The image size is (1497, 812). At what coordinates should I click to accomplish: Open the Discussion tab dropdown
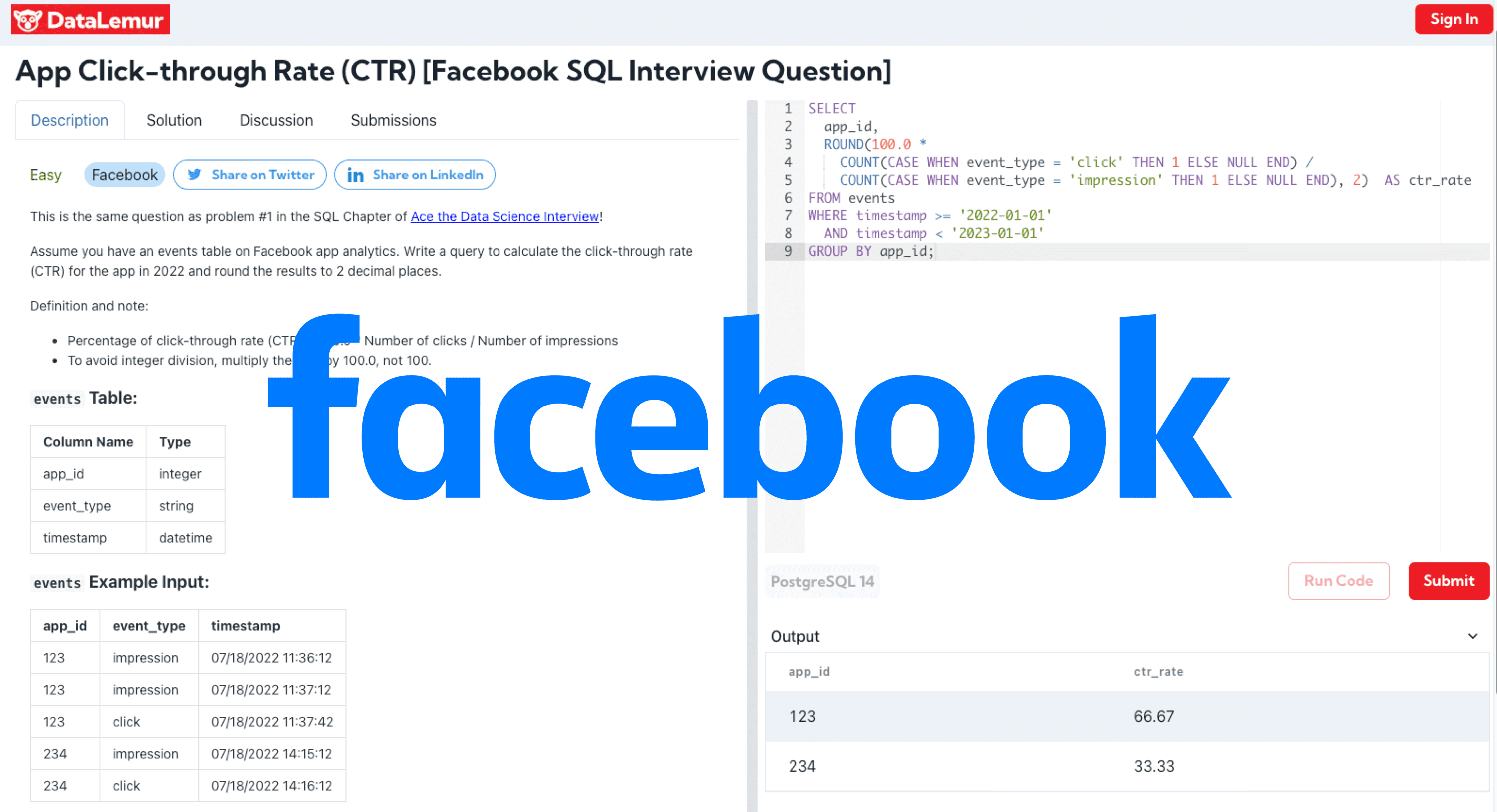[275, 120]
